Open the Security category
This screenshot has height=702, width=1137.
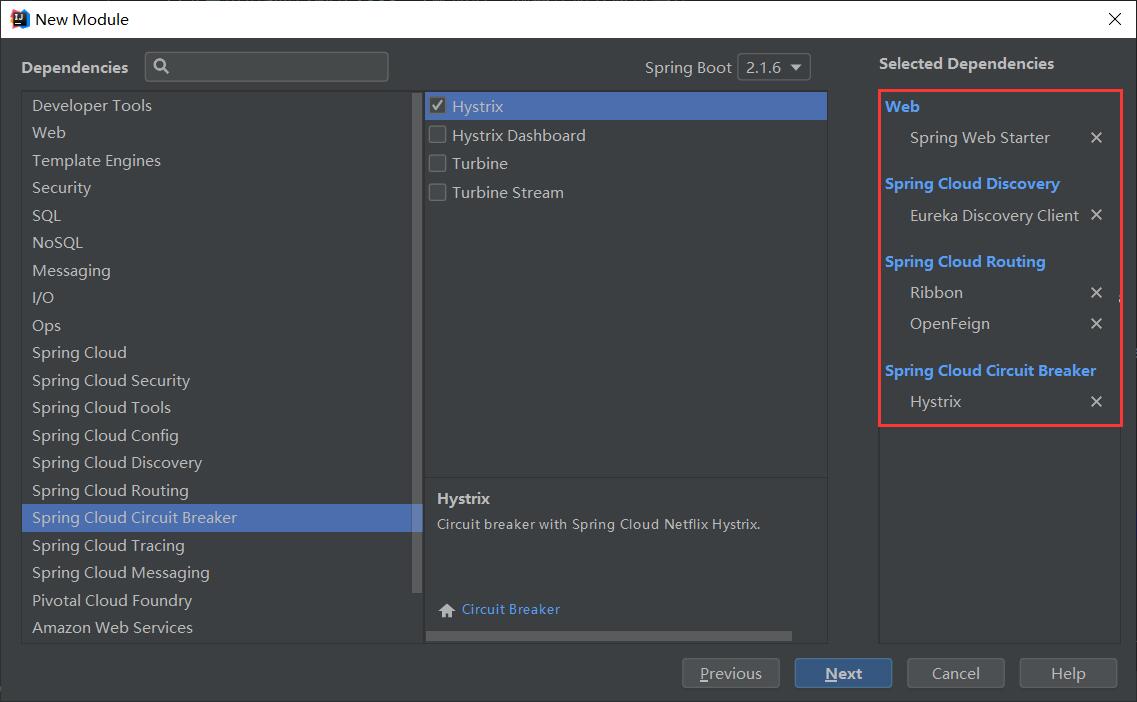[217, 188]
